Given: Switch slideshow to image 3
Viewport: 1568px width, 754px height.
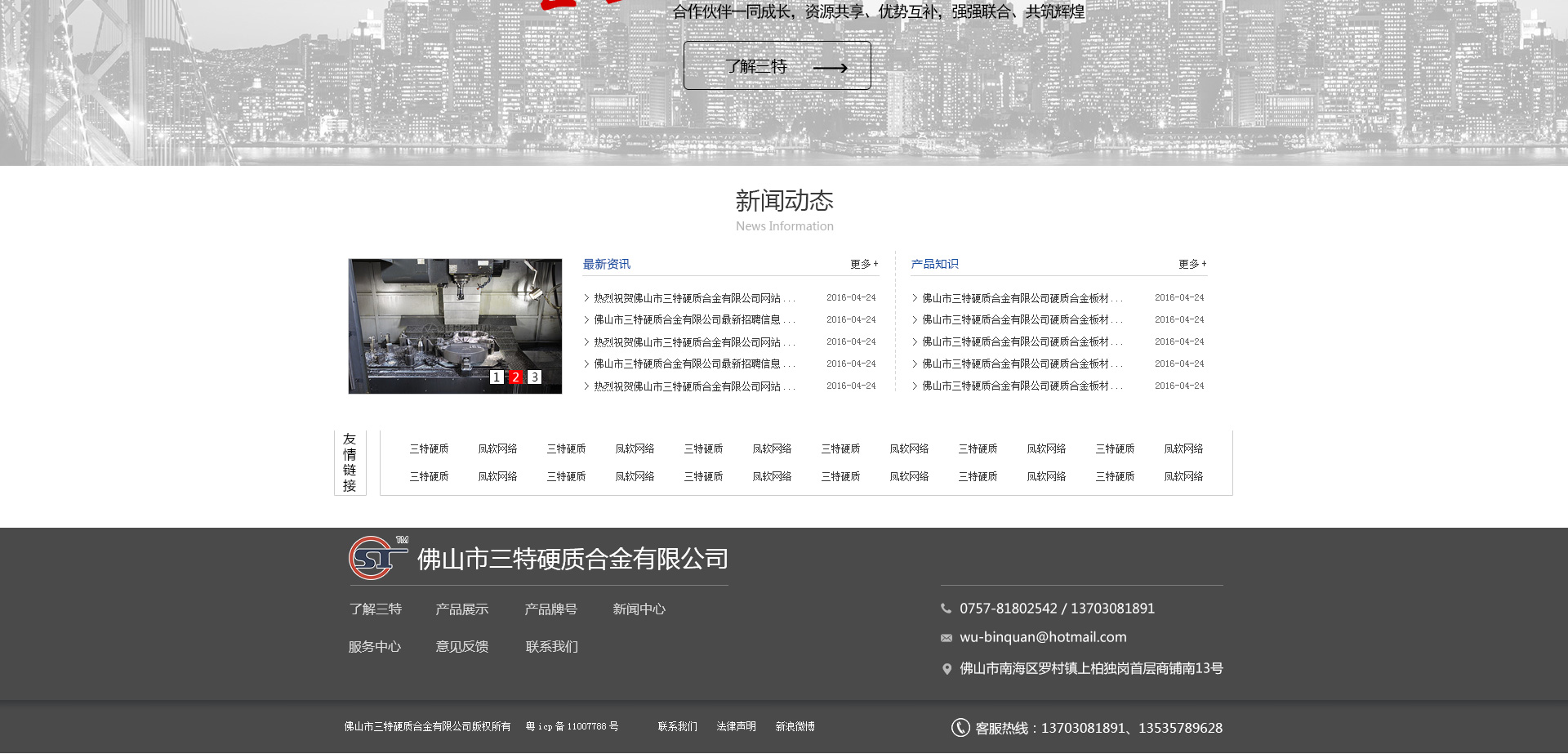Looking at the screenshot, I should pos(534,377).
